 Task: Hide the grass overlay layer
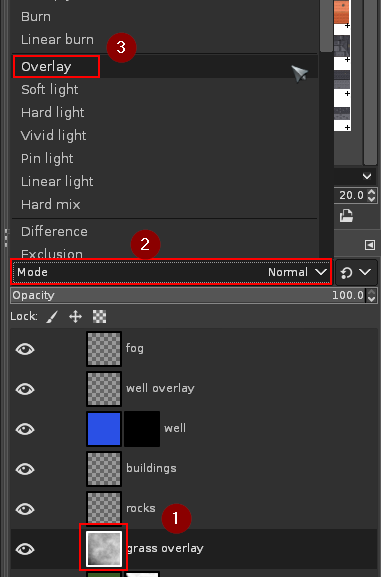click(25, 549)
